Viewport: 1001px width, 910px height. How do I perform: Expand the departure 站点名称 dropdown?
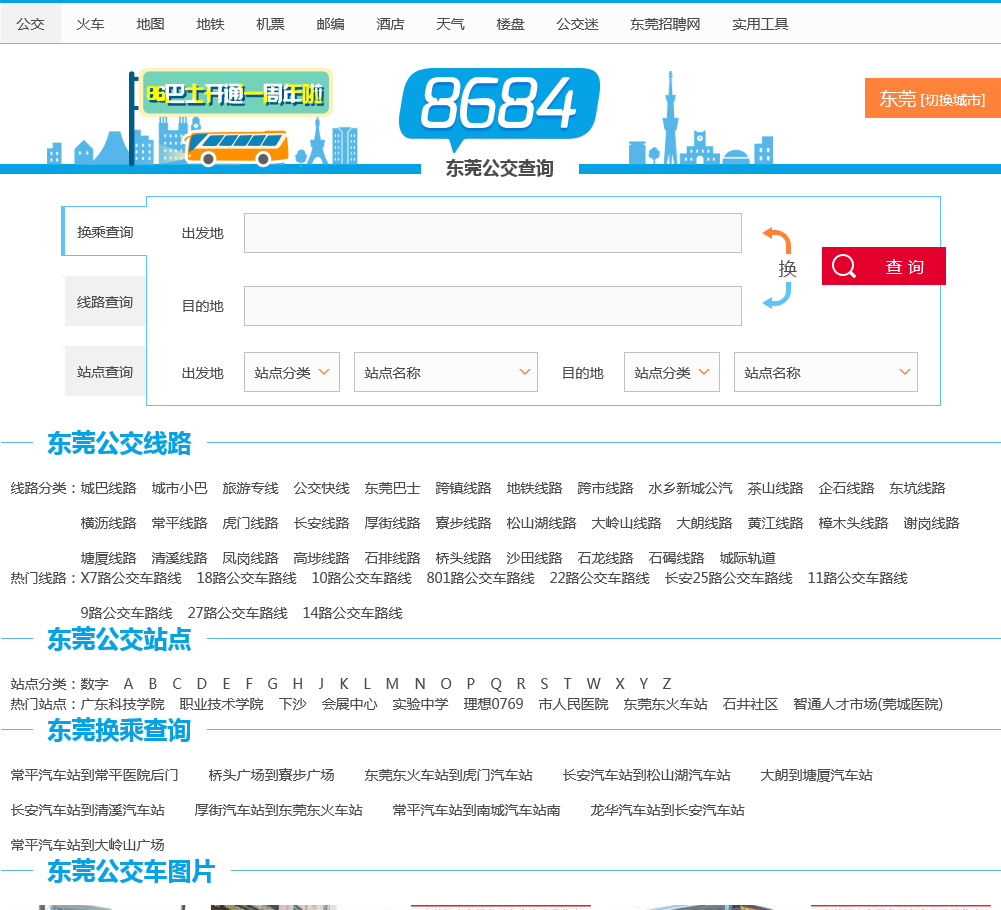[446, 372]
